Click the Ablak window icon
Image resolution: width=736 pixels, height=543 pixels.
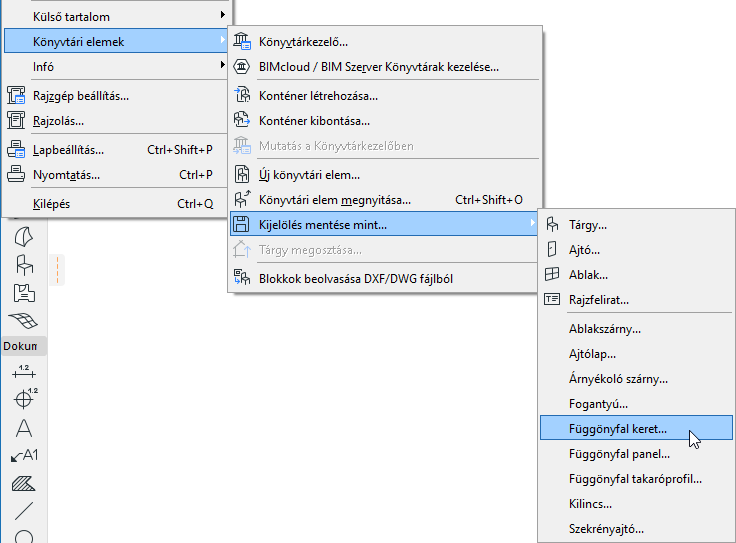click(552, 274)
